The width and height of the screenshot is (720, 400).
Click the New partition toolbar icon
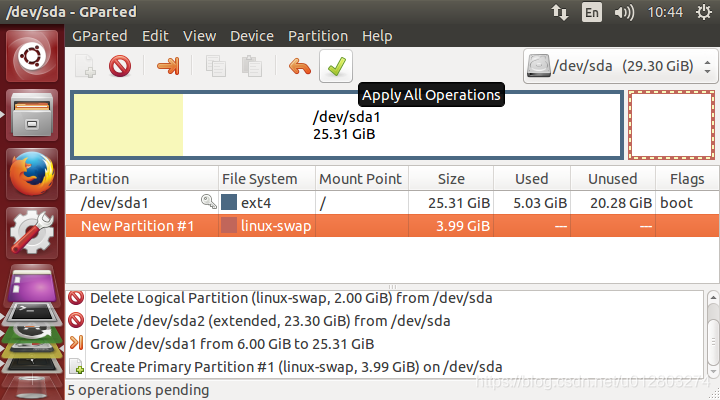(x=85, y=66)
